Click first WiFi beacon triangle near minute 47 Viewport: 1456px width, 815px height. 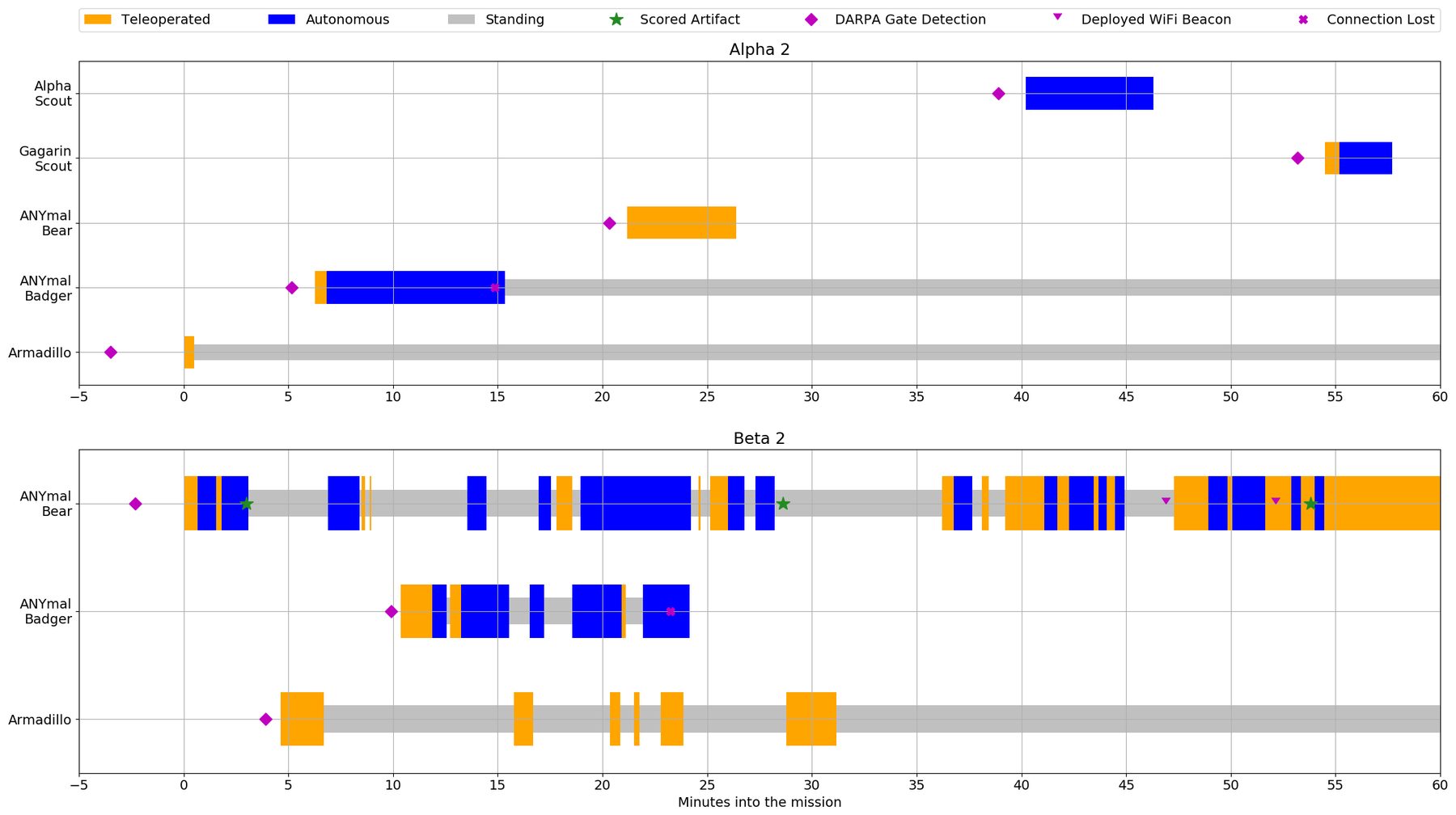pos(1166,501)
